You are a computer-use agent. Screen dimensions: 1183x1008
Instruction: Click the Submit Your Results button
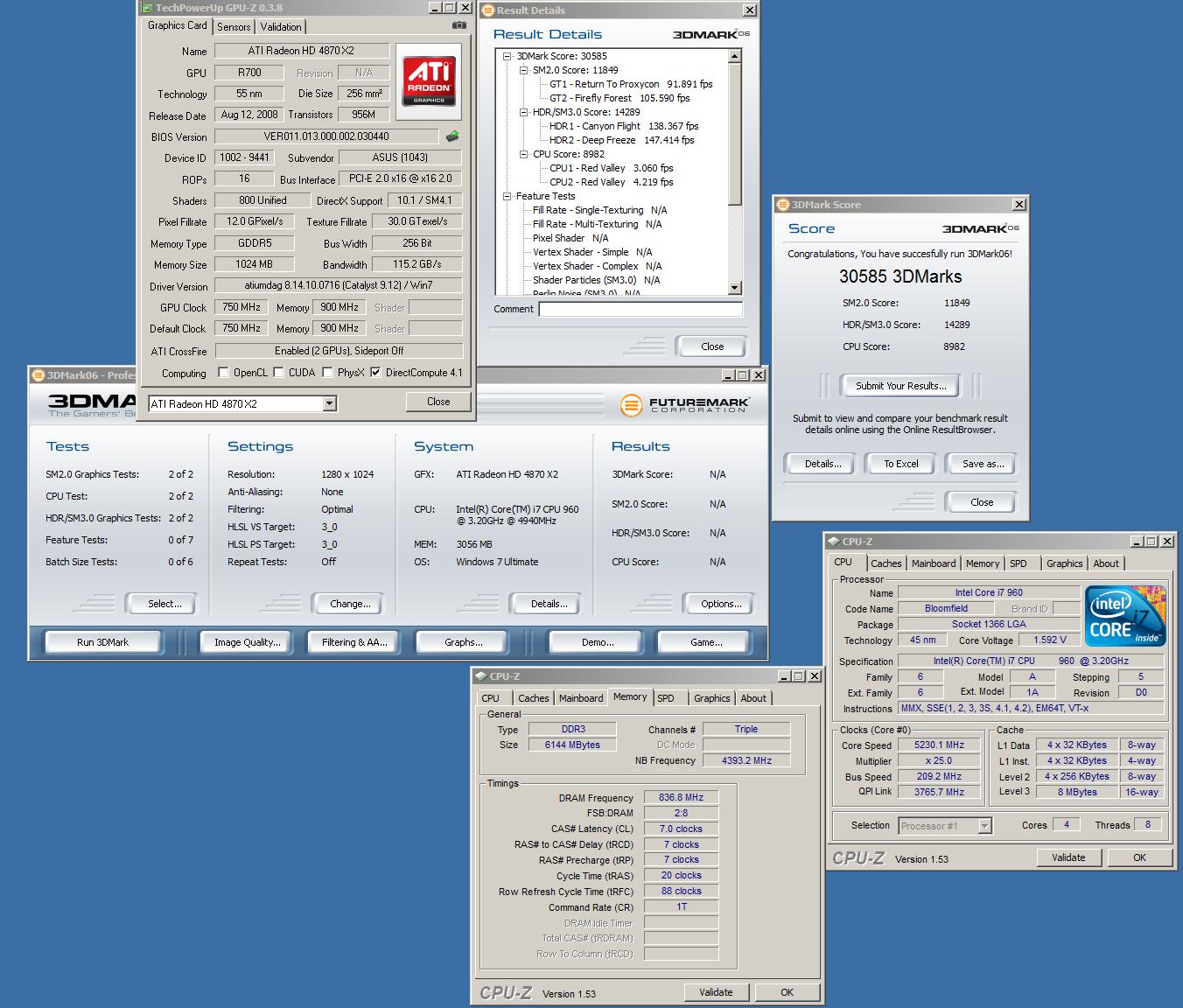[900, 386]
